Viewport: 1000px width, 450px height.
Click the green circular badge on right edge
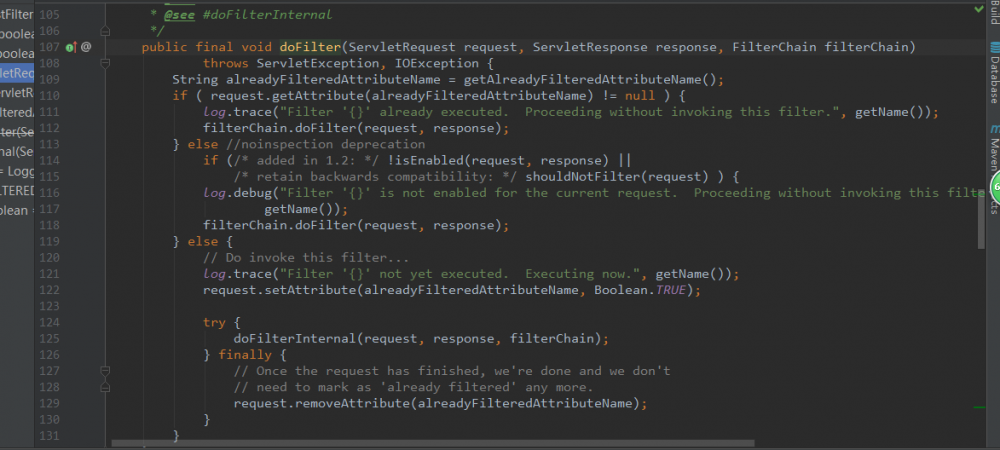coord(995,189)
